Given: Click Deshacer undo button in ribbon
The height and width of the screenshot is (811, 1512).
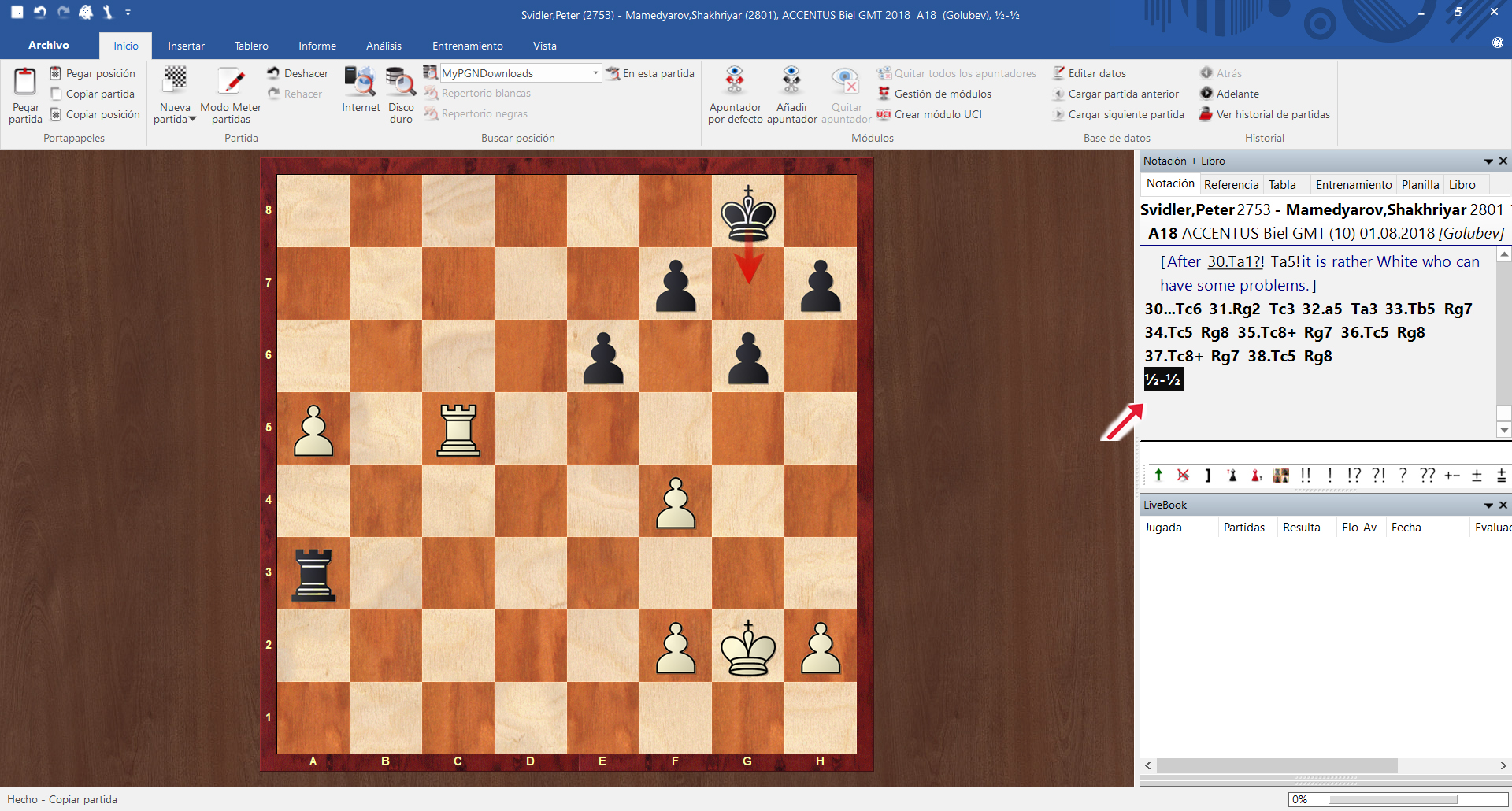Looking at the screenshot, I should 298,73.
